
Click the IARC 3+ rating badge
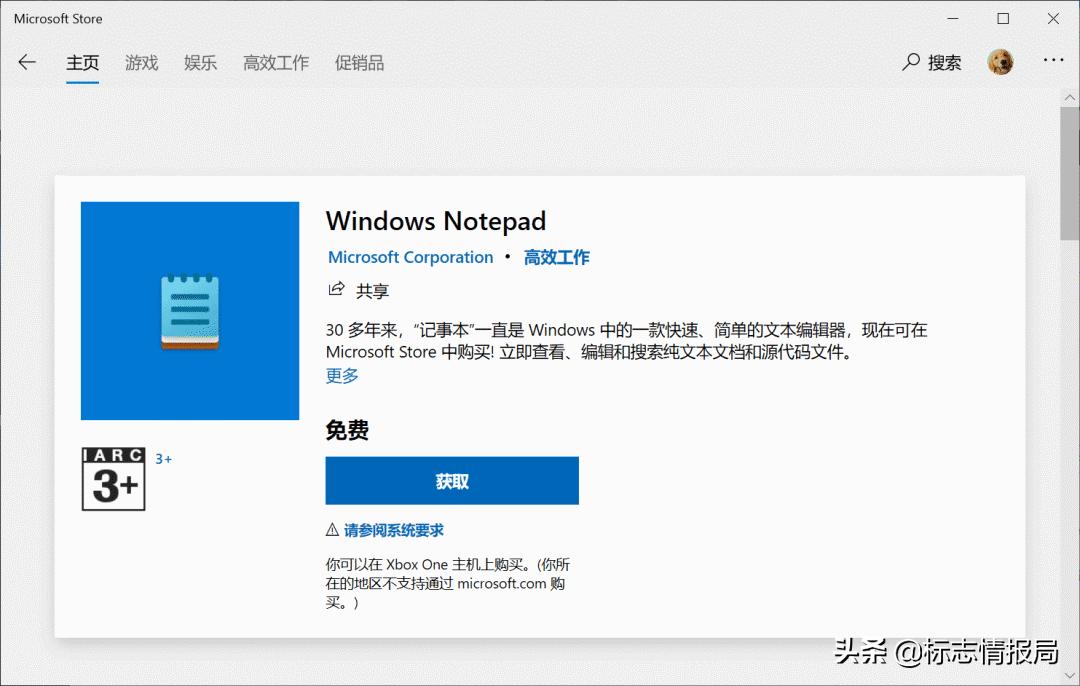(114, 479)
